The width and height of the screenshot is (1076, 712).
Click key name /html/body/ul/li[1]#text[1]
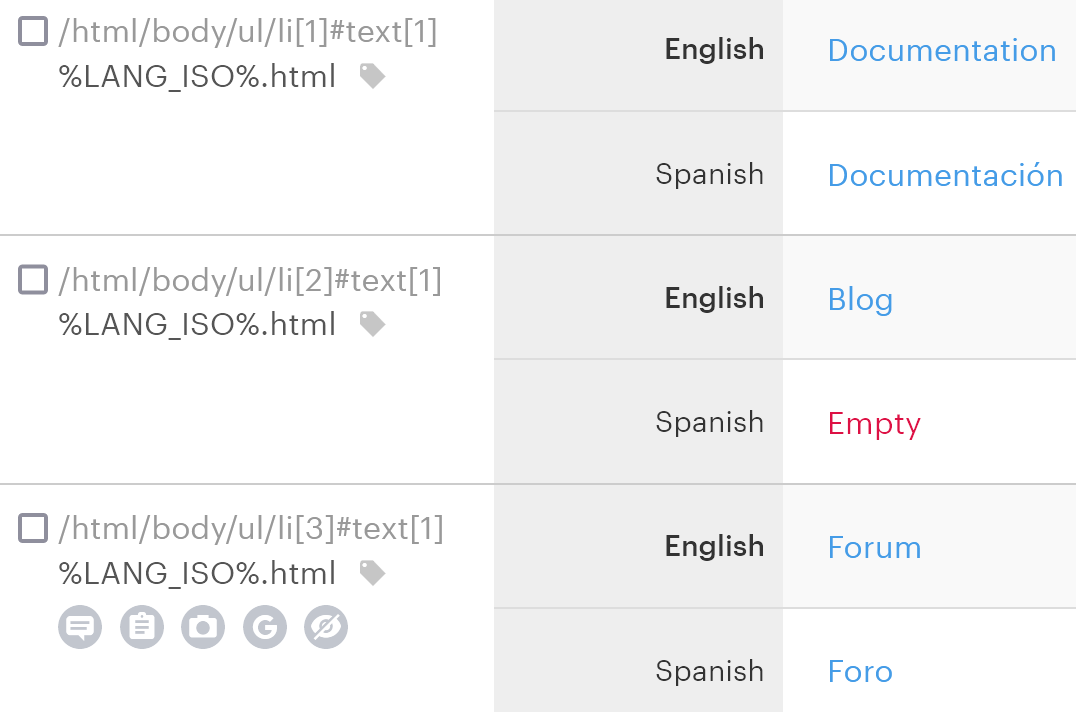coord(248,32)
